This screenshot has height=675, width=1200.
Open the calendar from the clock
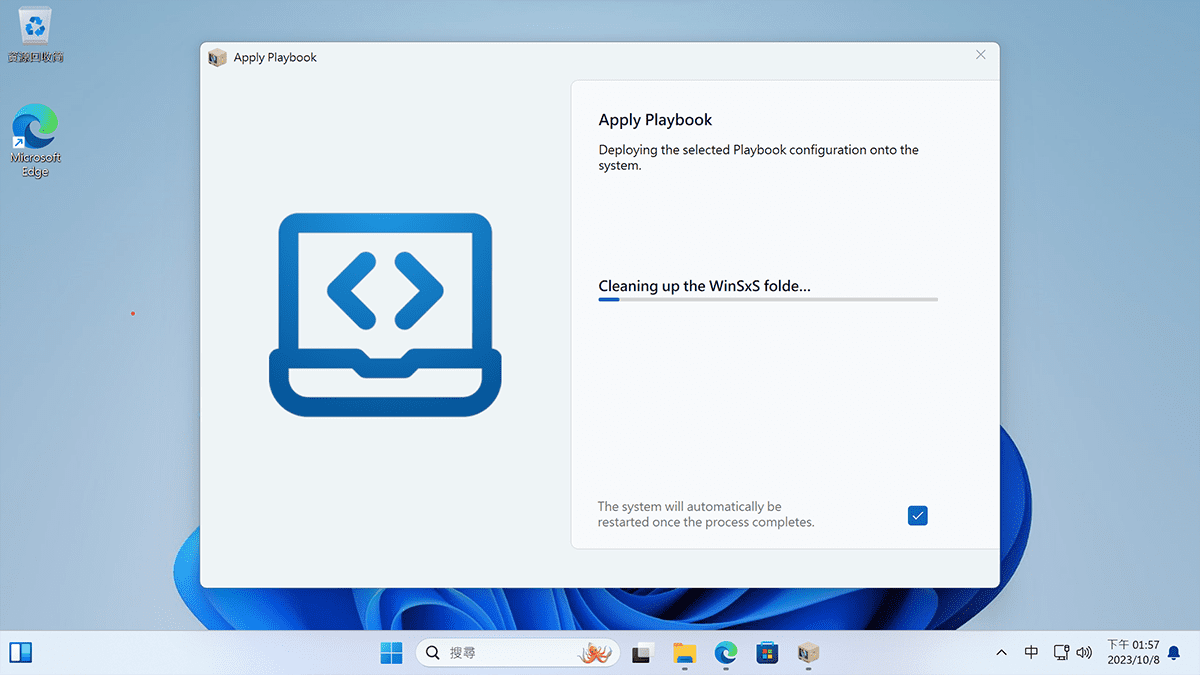[x=1136, y=652]
